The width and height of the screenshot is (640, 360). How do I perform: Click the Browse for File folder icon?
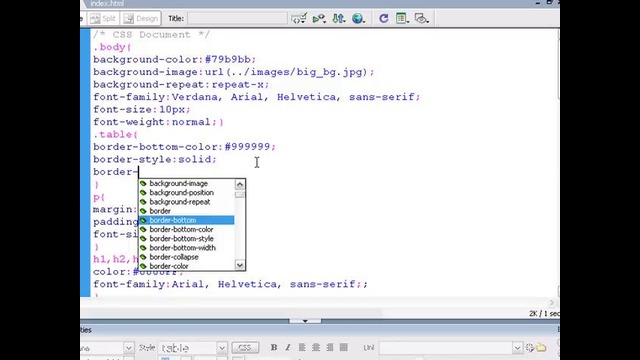tap(541, 348)
